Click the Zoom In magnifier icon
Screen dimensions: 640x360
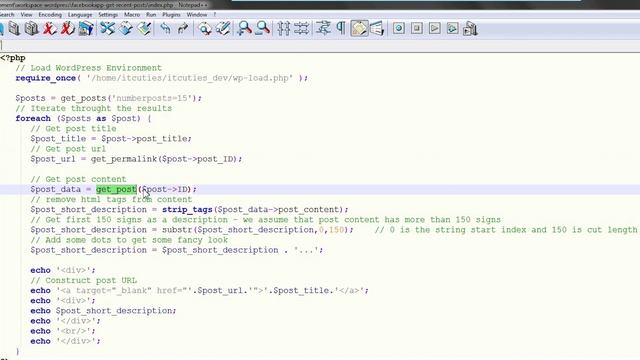[x=244, y=29]
